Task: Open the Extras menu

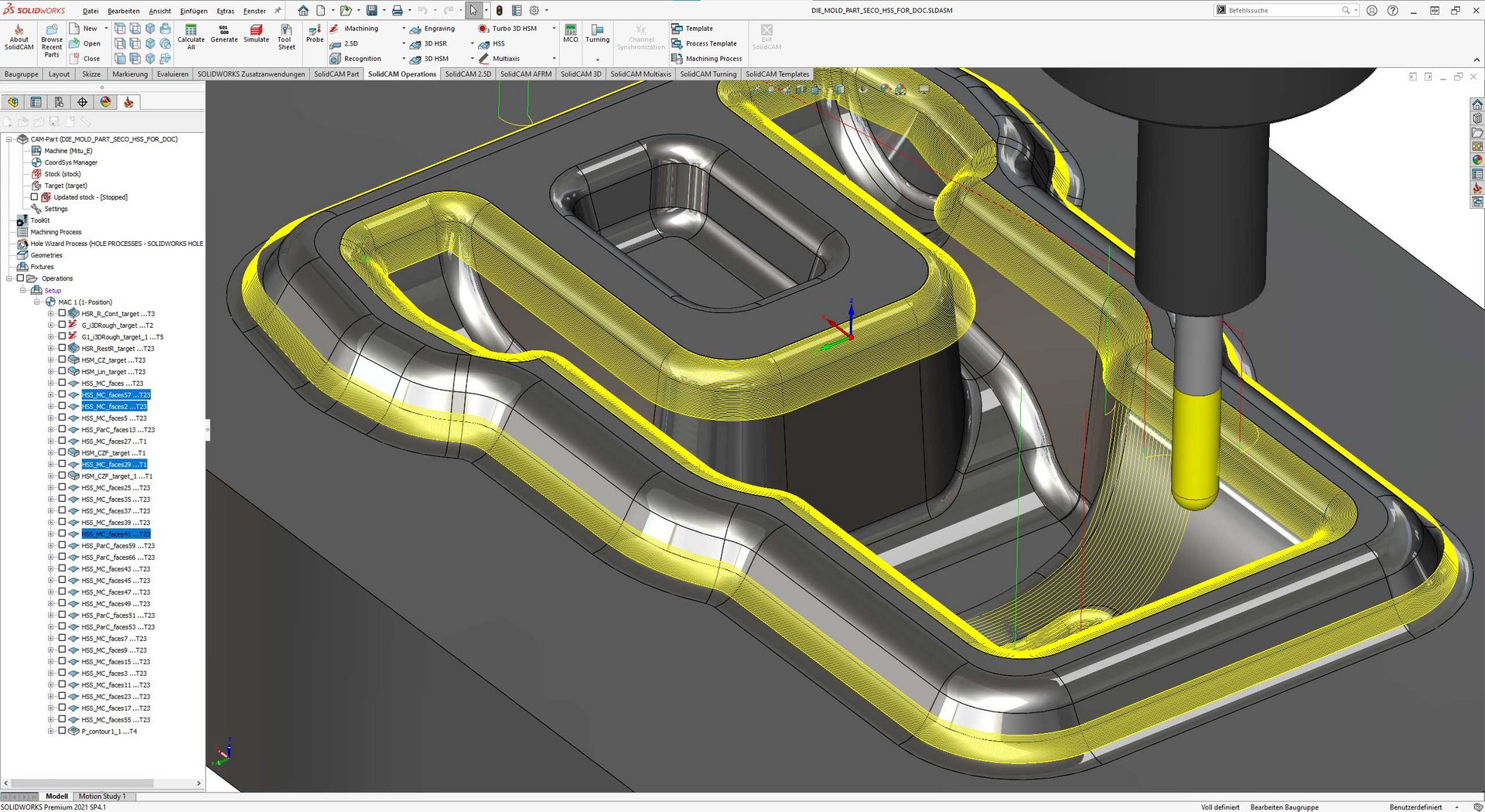Action: point(225,11)
